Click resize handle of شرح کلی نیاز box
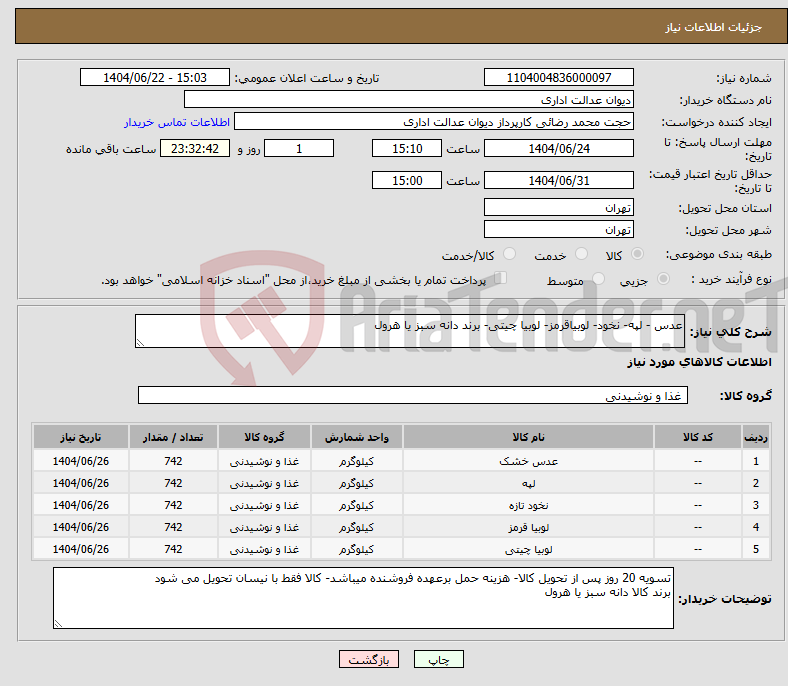788x686 pixels. point(141,342)
